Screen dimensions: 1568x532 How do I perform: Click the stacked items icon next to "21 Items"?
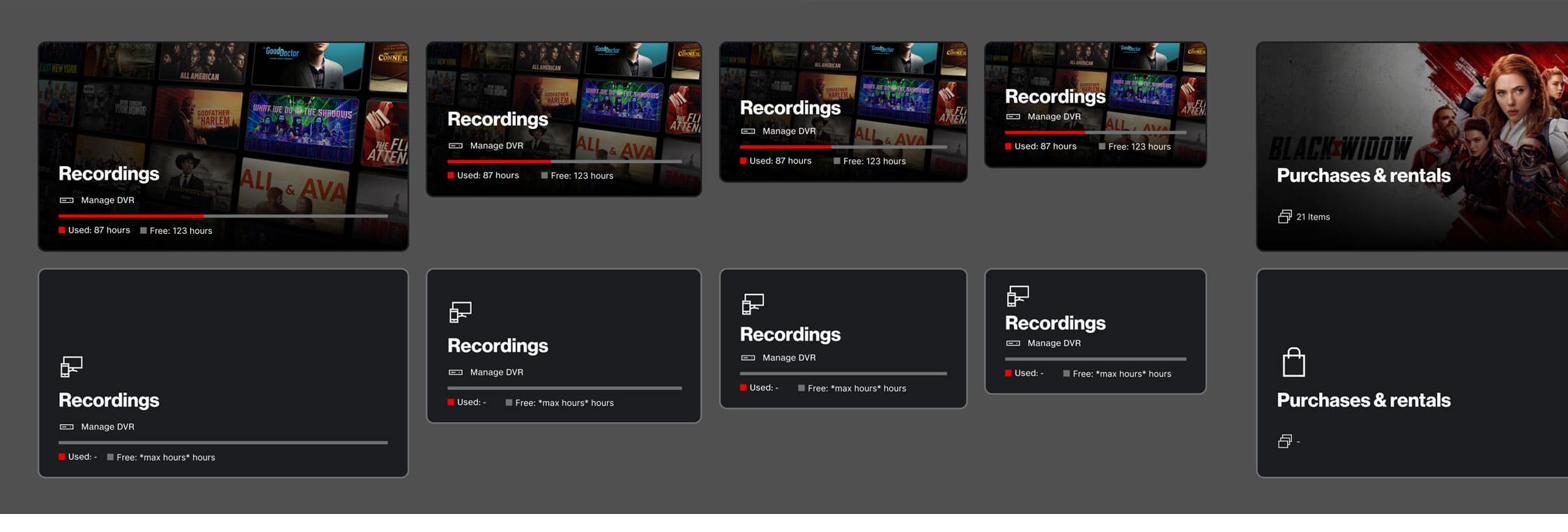1285,216
